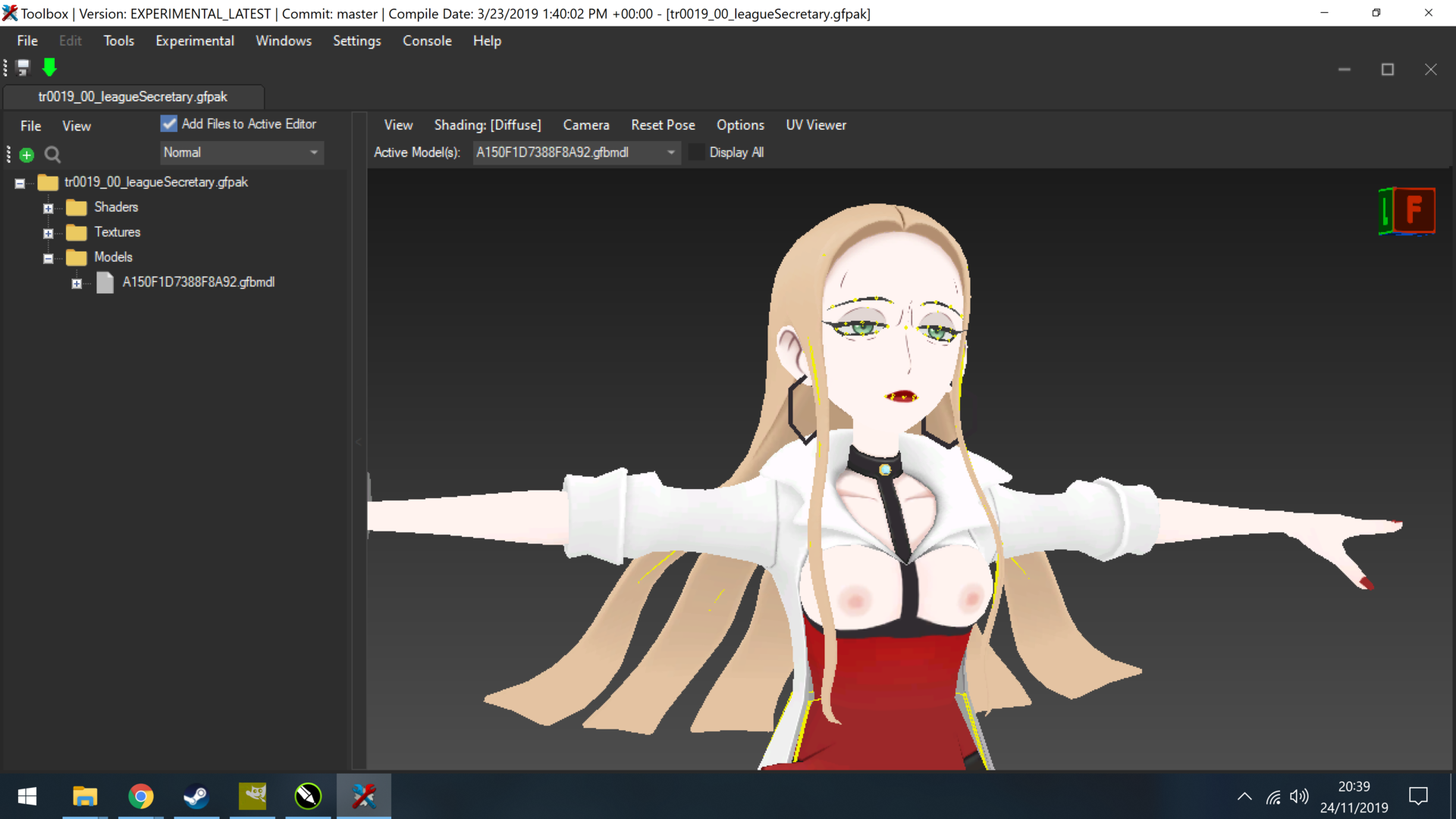Viewport: 1456px width, 819px height.
Task: Open the volume tray icon
Action: [x=1299, y=796]
